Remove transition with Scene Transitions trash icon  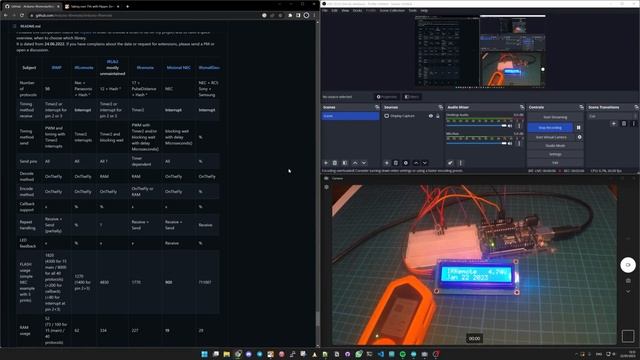[624, 123]
